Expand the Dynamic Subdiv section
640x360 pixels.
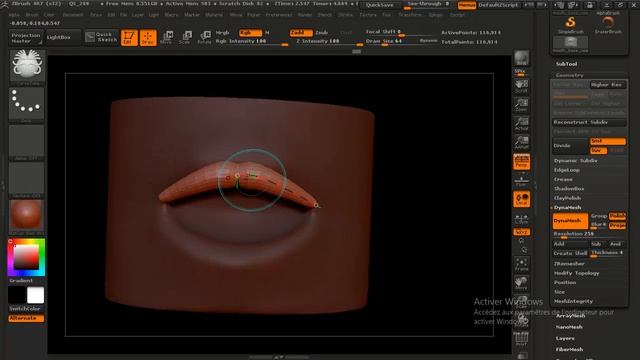(576, 160)
